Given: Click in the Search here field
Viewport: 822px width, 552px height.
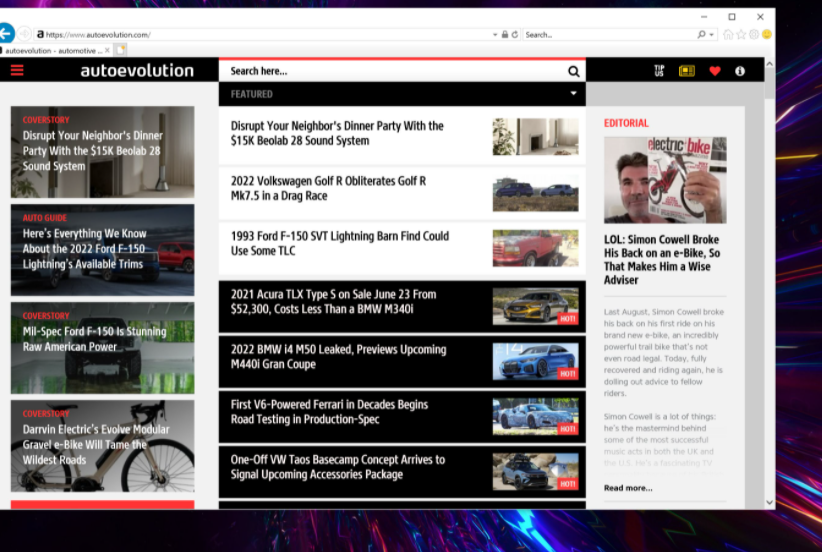Looking at the screenshot, I should click(x=390, y=72).
